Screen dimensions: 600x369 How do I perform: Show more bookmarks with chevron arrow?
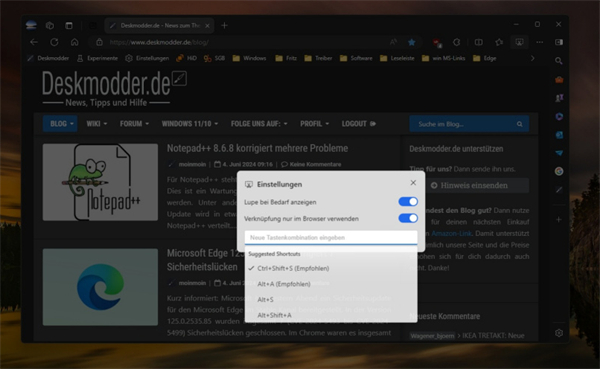532,58
